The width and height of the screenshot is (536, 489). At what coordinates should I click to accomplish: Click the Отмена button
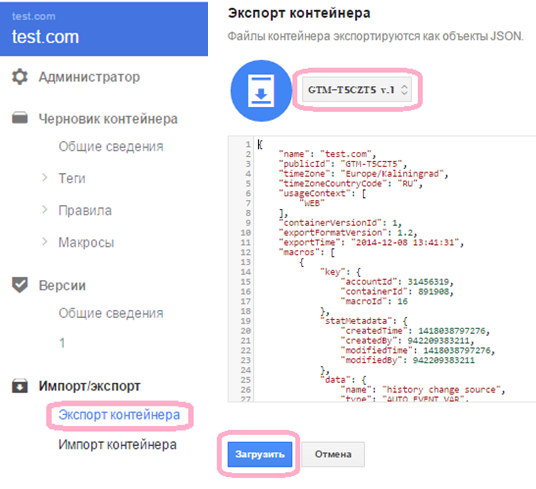click(x=333, y=454)
